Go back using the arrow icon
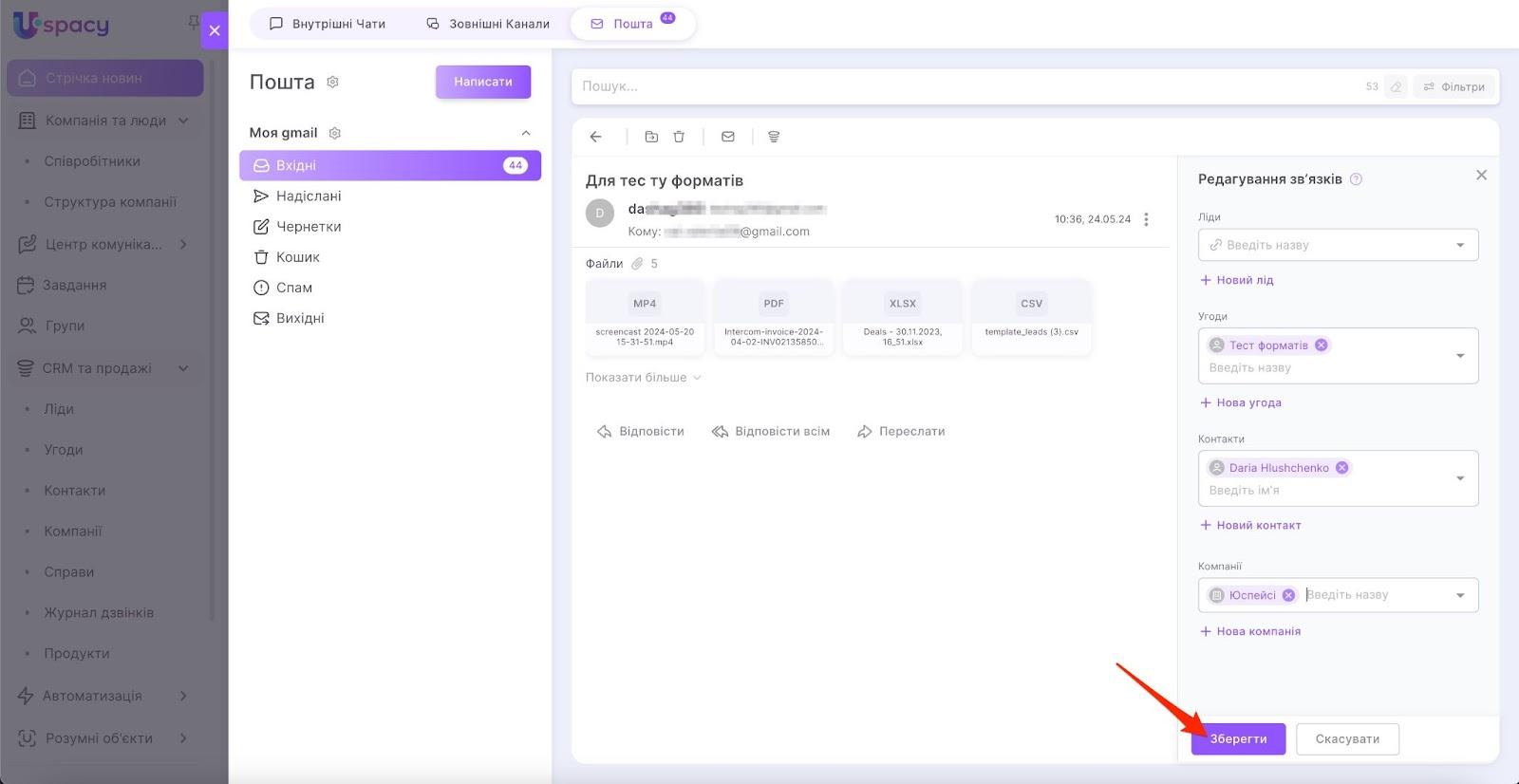 click(596, 137)
